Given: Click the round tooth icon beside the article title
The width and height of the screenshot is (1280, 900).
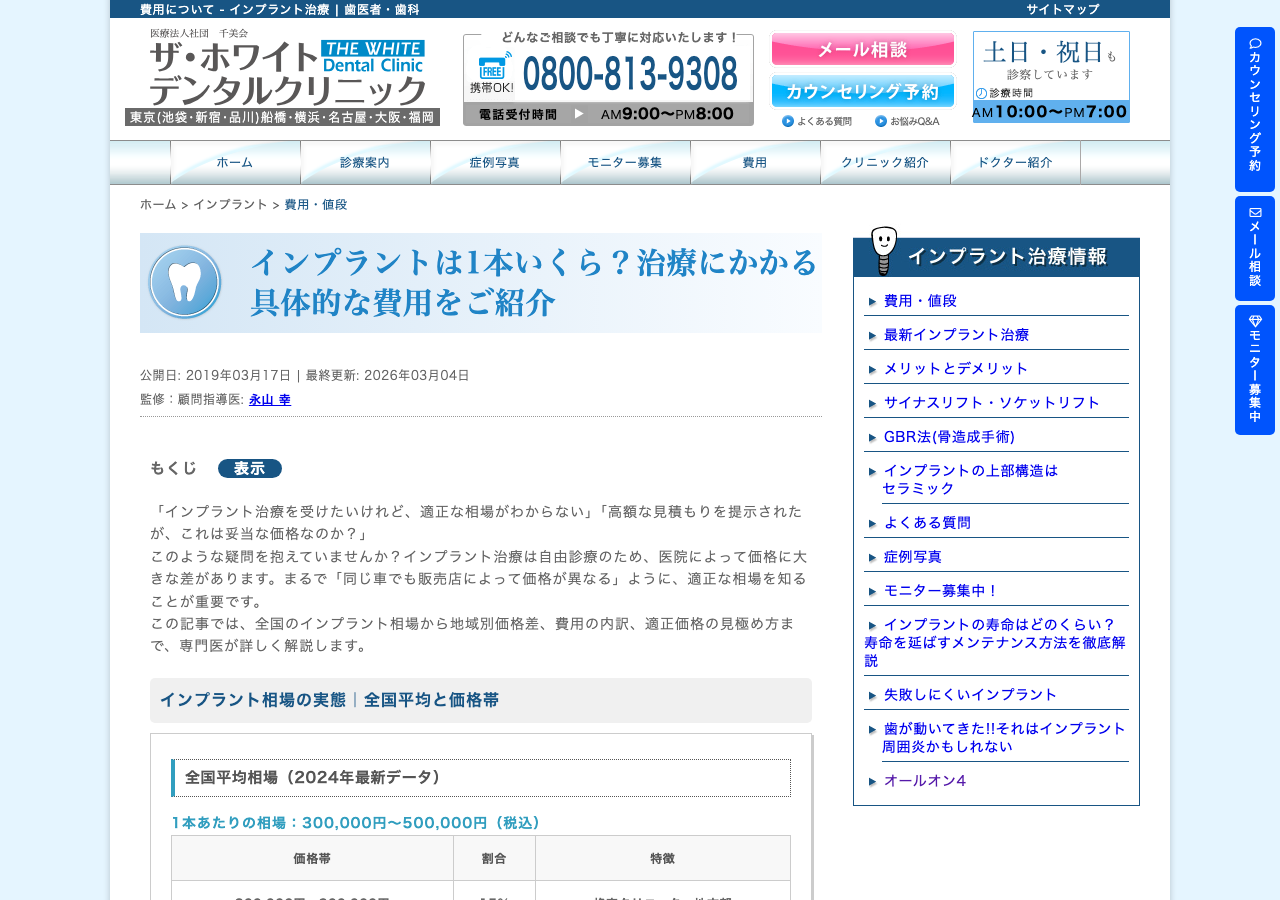Looking at the screenshot, I should (x=185, y=282).
